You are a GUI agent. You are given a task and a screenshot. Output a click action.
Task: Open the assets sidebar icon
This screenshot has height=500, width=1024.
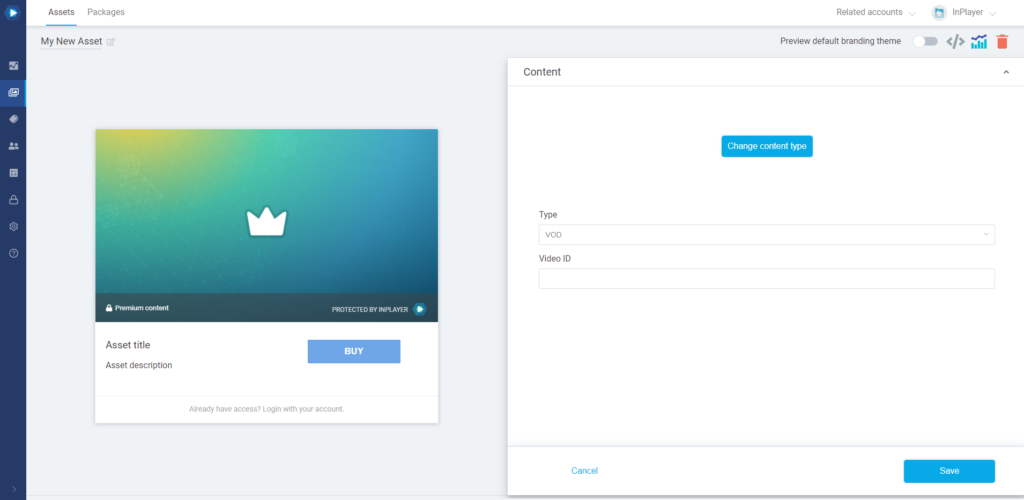point(13,93)
